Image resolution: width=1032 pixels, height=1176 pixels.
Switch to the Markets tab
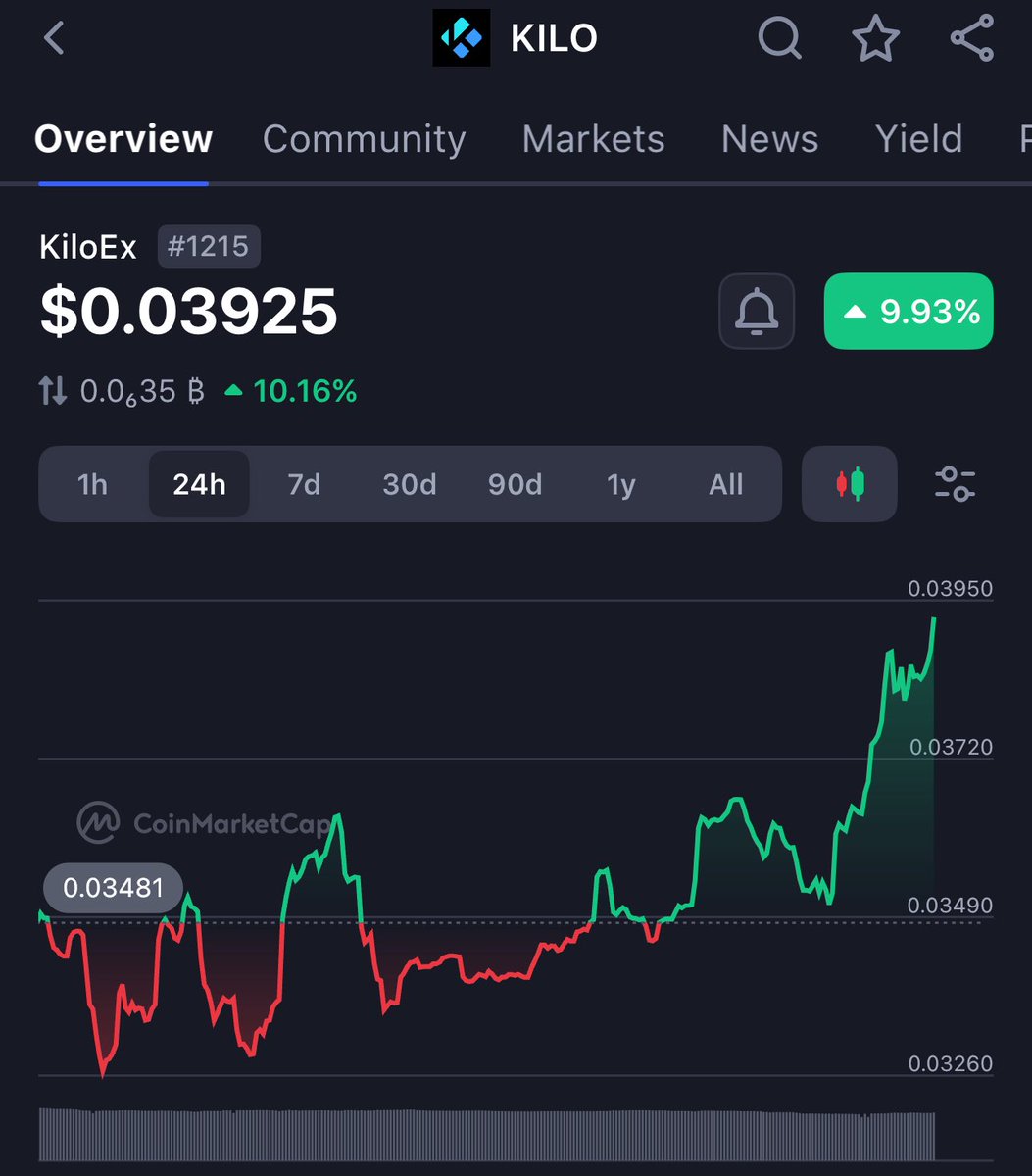point(593,139)
